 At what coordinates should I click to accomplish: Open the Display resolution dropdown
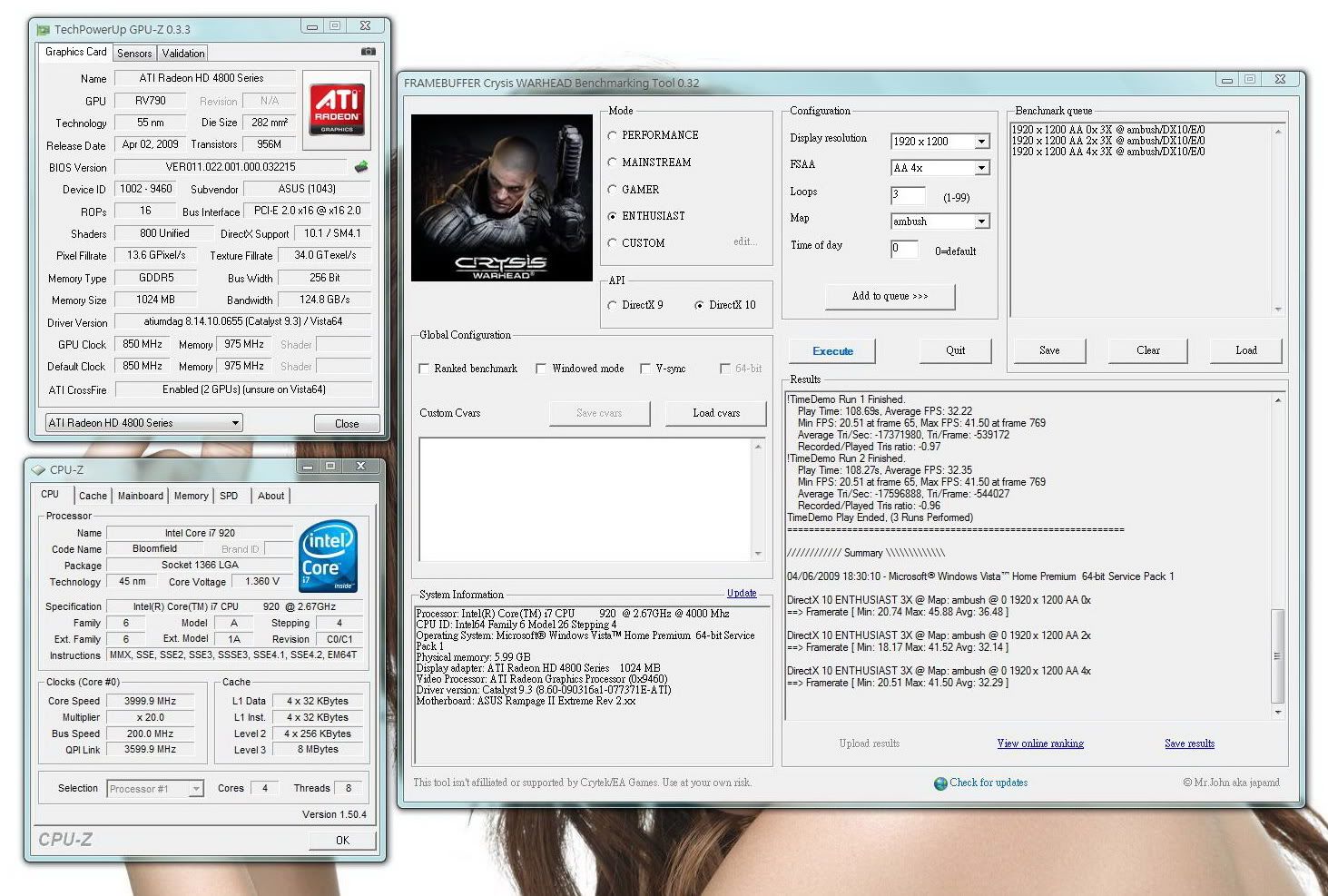981,142
